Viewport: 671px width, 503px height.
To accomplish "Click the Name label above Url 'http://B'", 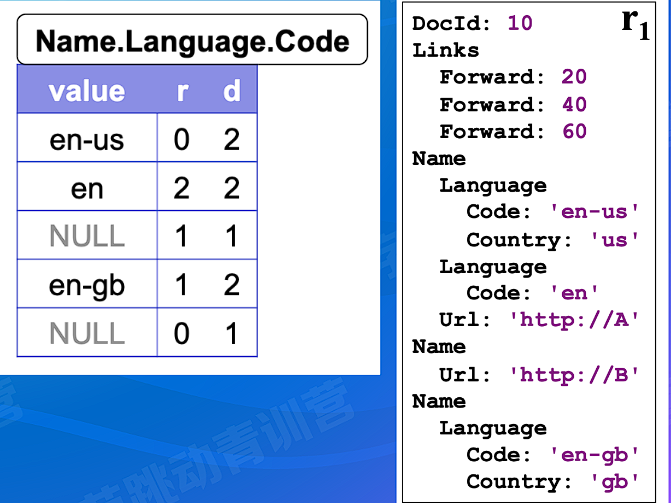I will (x=439, y=347).
